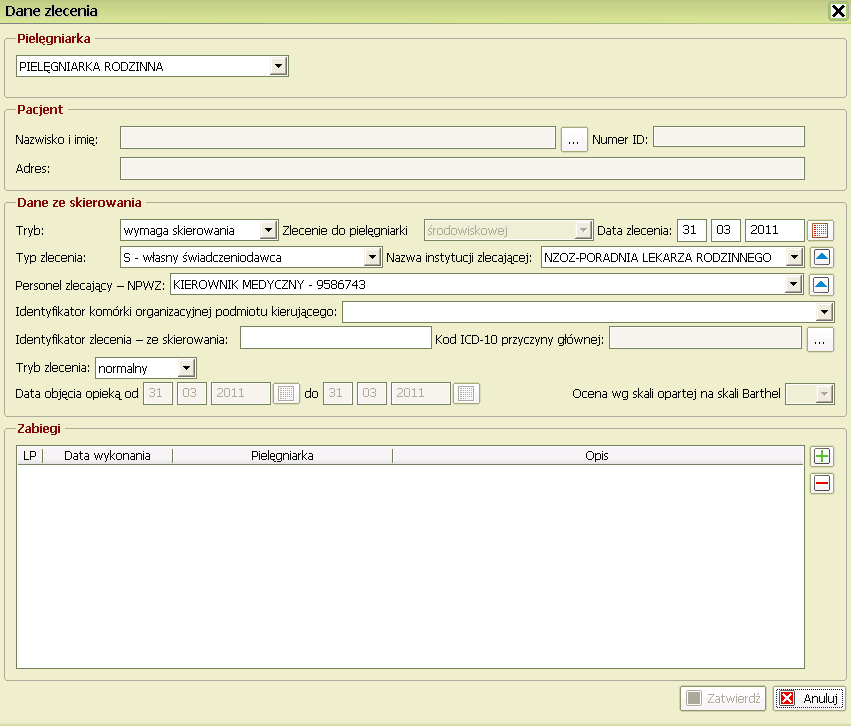The image size is (851, 726).
Task: Click blue arrow icon beside Nazwa instytucji zlecającej
Action: pyautogui.click(x=822, y=257)
